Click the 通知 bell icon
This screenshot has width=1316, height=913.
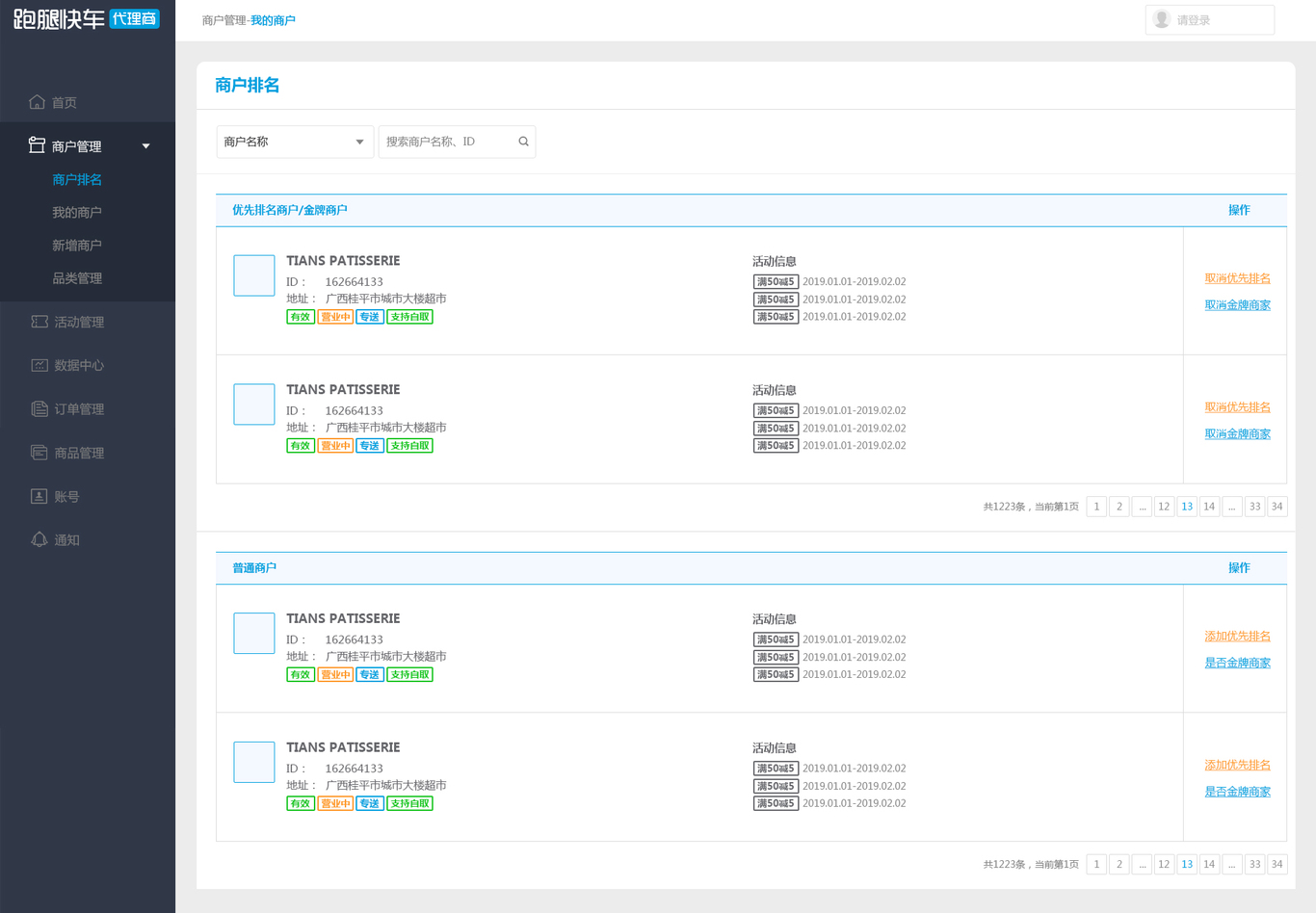click(x=39, y=539)
